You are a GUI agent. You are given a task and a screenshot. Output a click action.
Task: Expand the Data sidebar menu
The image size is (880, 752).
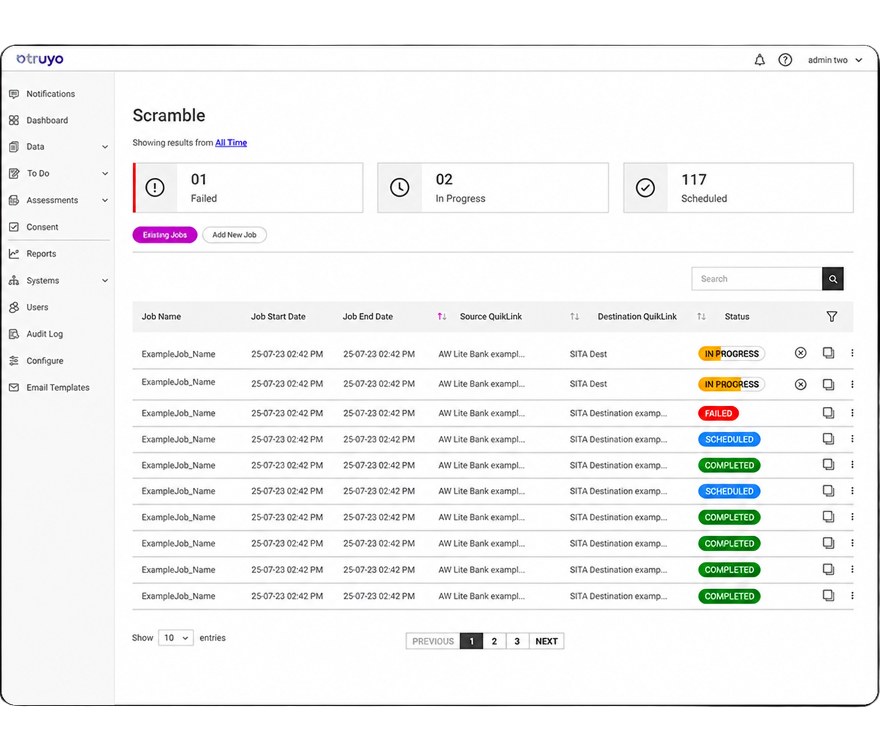pyautogui.click(x=105, y=147)
